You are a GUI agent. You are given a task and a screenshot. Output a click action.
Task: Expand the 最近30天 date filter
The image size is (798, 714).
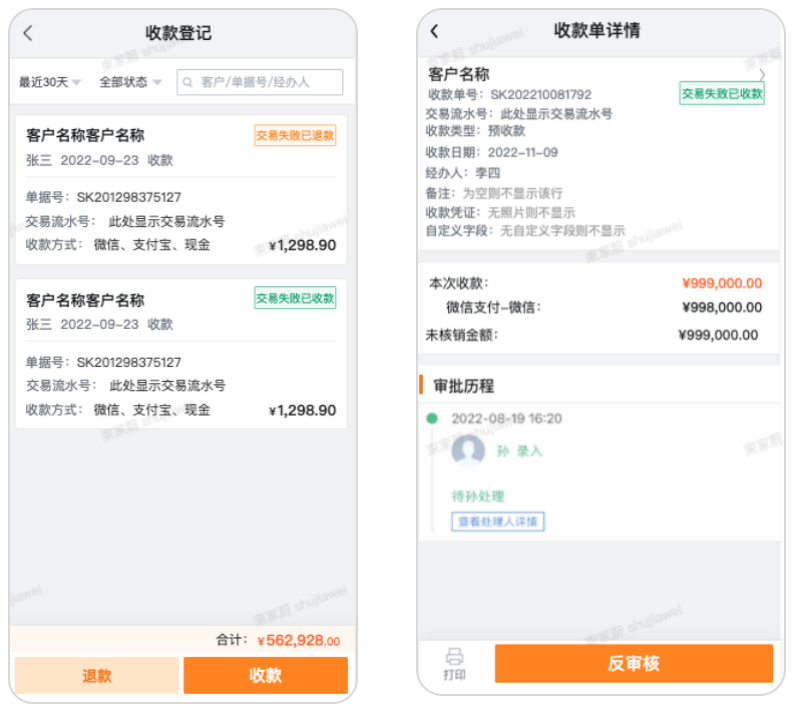pyautogui.click(x=49, y=82)
